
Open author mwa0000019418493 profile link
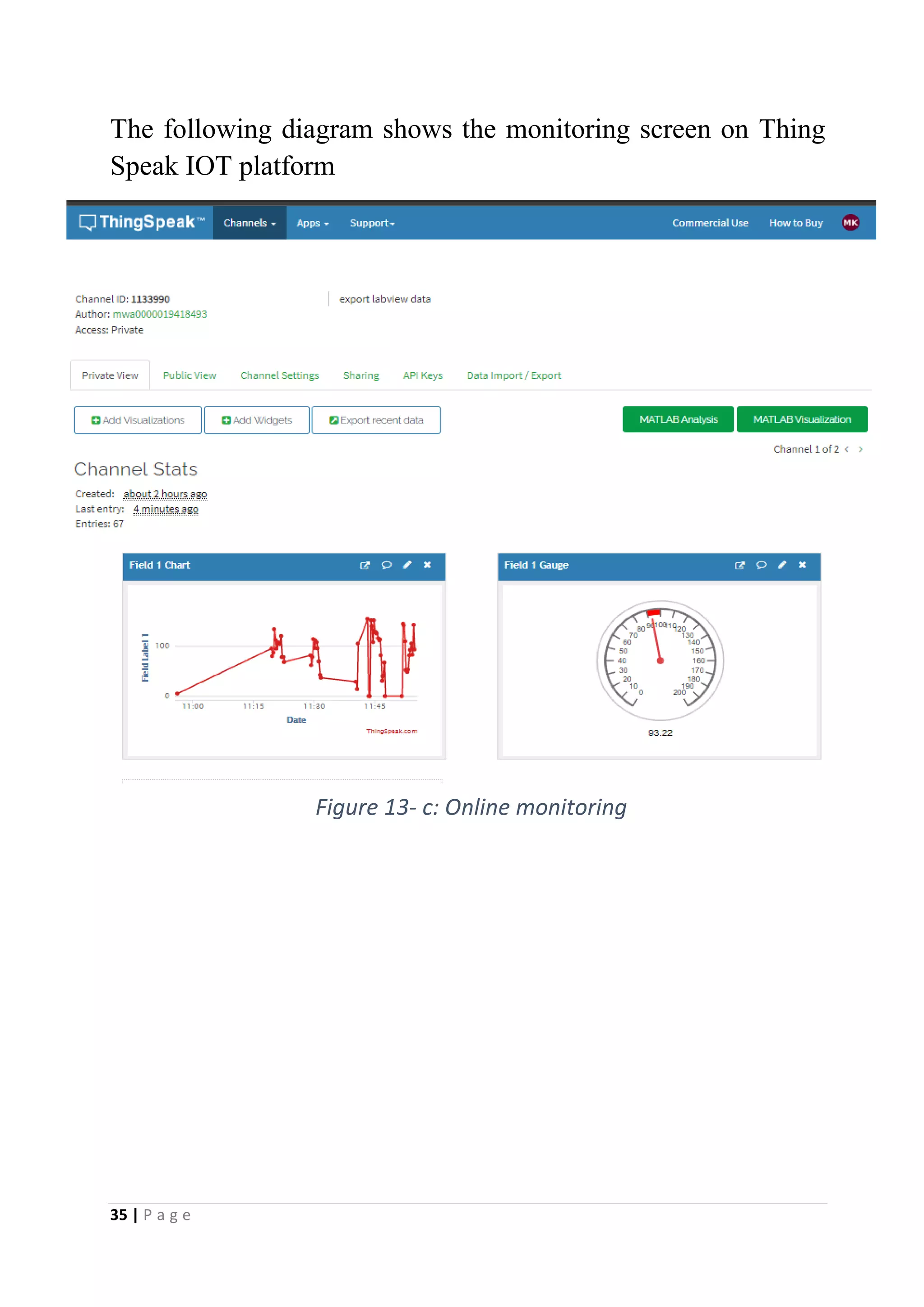click(160, 314)
